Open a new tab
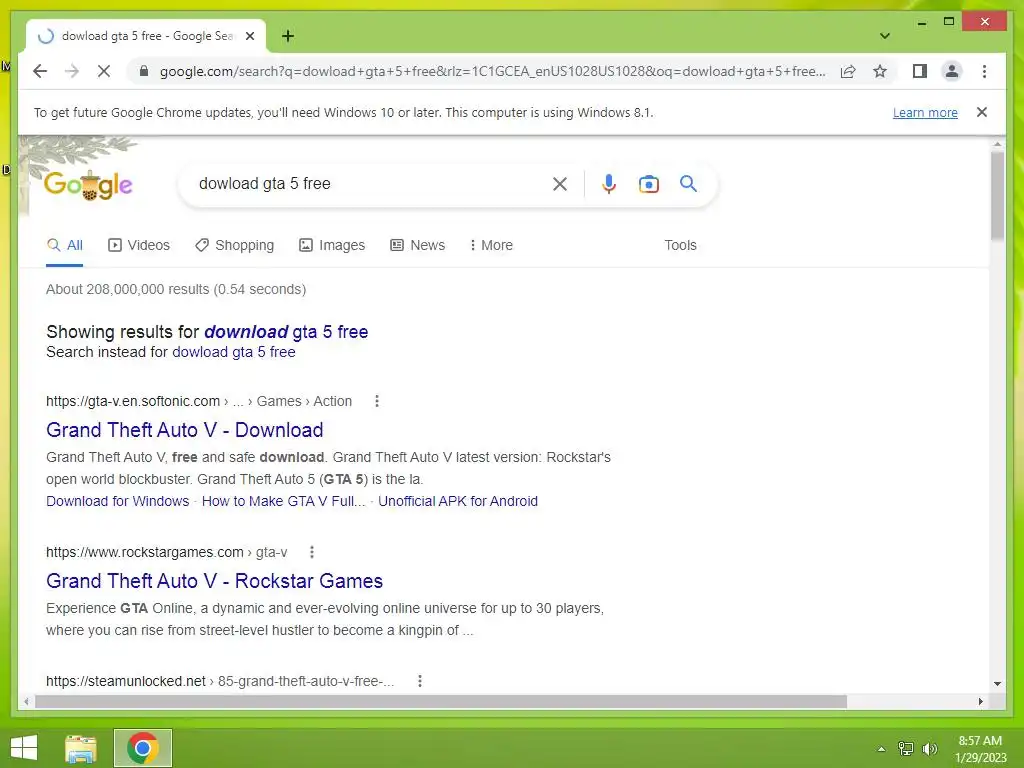 [x=288, y=36]
